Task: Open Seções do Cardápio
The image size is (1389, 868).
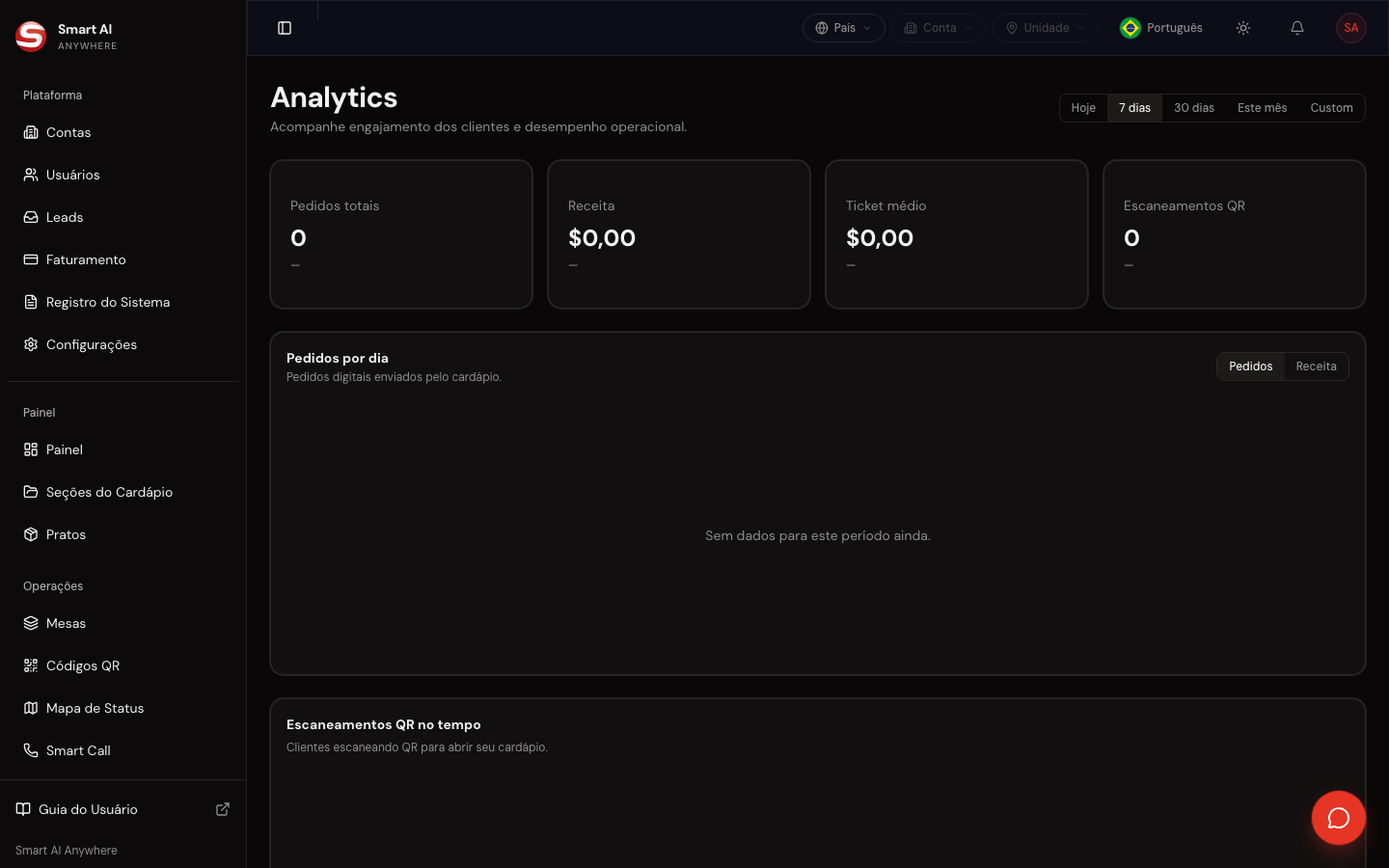Action: [123, 492]
